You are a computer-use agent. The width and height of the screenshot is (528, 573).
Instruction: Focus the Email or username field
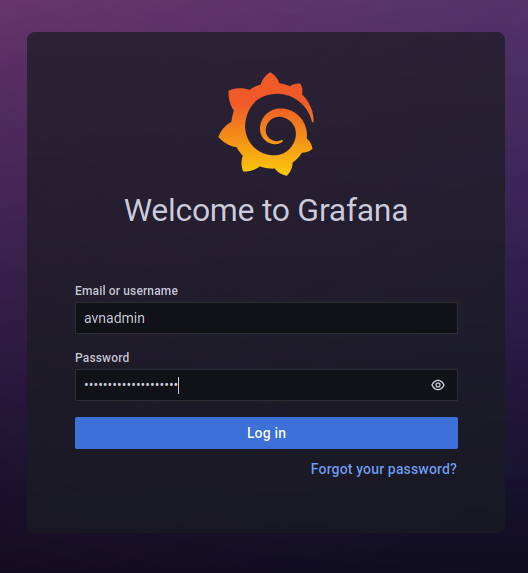click(266, 318)
